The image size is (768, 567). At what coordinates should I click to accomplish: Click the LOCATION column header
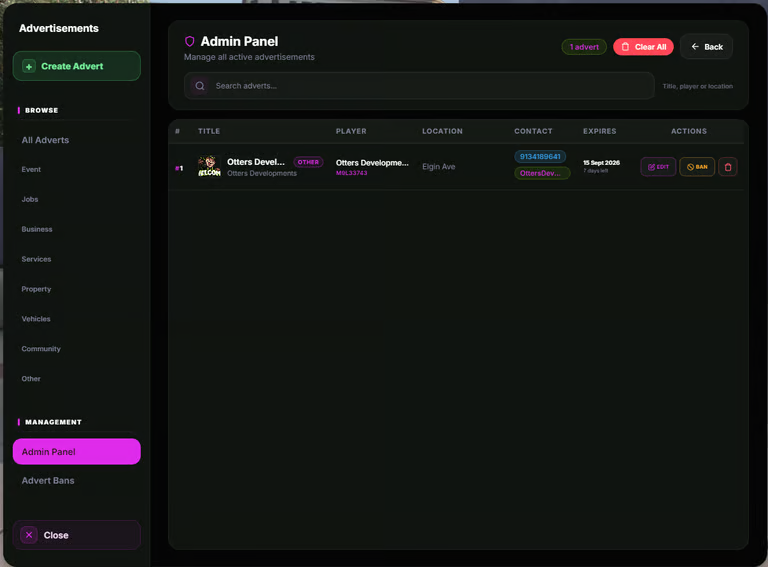pos(442,131)
